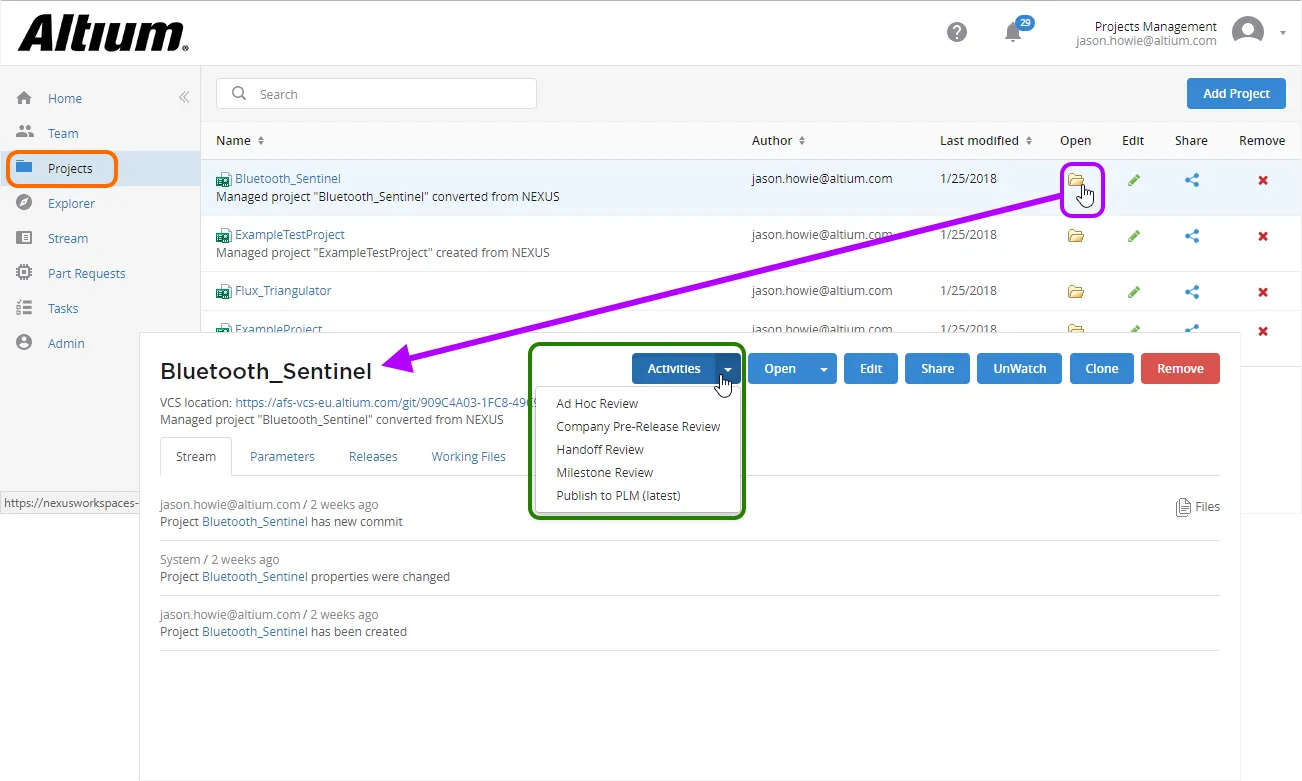The width and height of the screenshot is (1302, 781).
Task: Click the Altium logo
Action: (x=103, y=33)
